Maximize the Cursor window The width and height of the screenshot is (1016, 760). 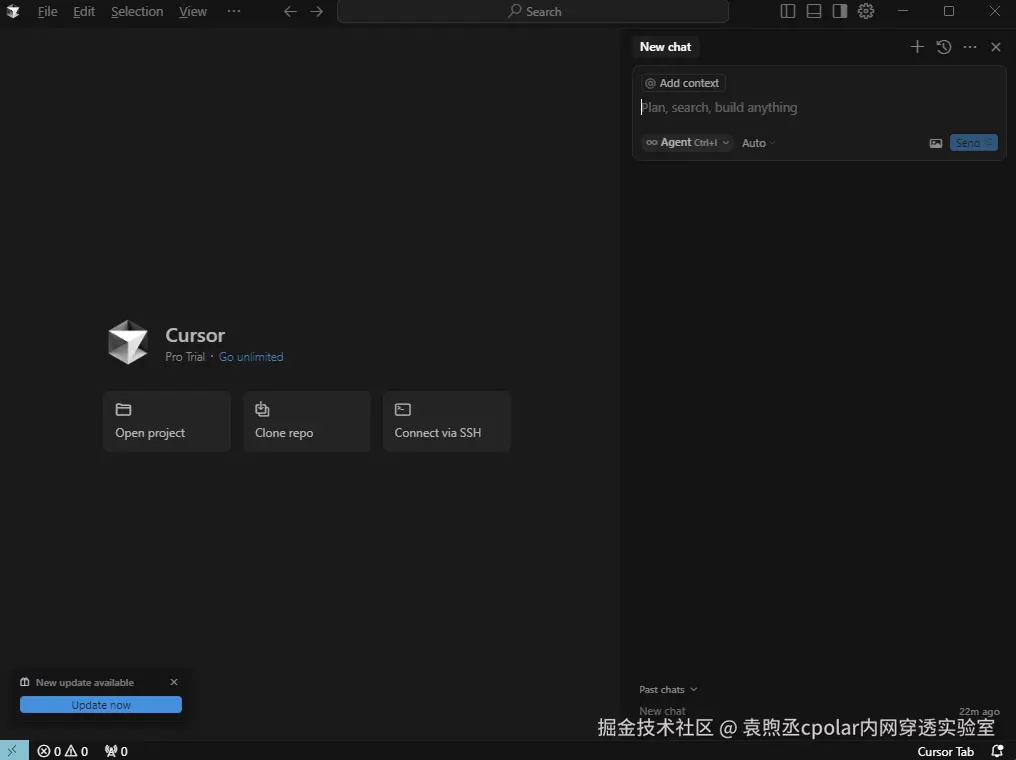[949, 11]
